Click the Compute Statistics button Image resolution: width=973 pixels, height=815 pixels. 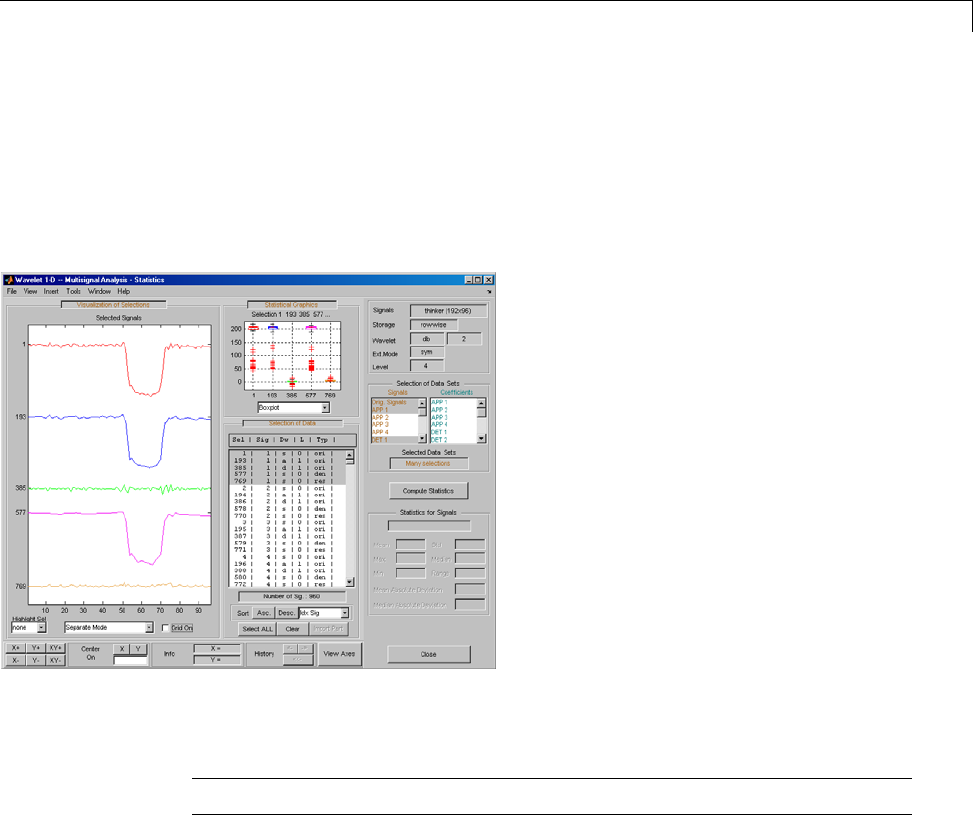[x=428, y=491]
